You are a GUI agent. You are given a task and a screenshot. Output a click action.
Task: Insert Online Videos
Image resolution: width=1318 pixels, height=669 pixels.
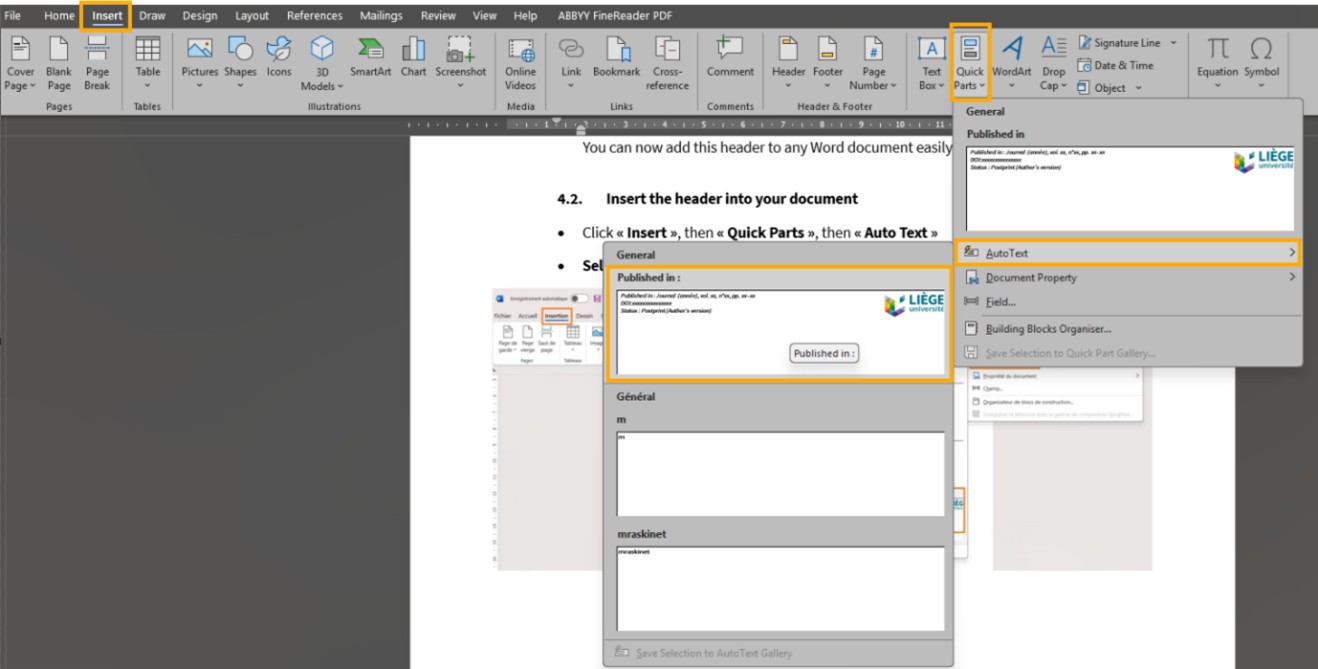tap(520, 64)
